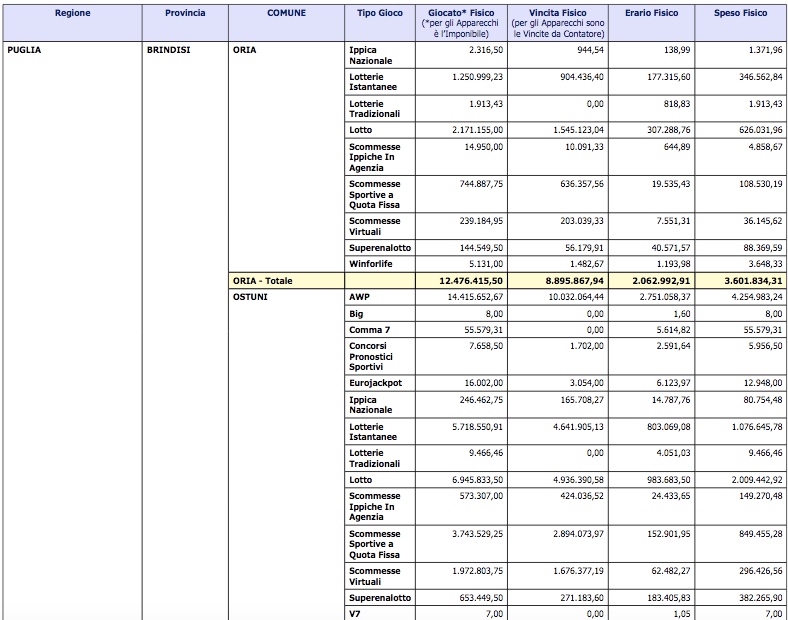Select the ORIA comune cell
The height and width of the screenshot is (620, 788).
click(x=244, y=49)
